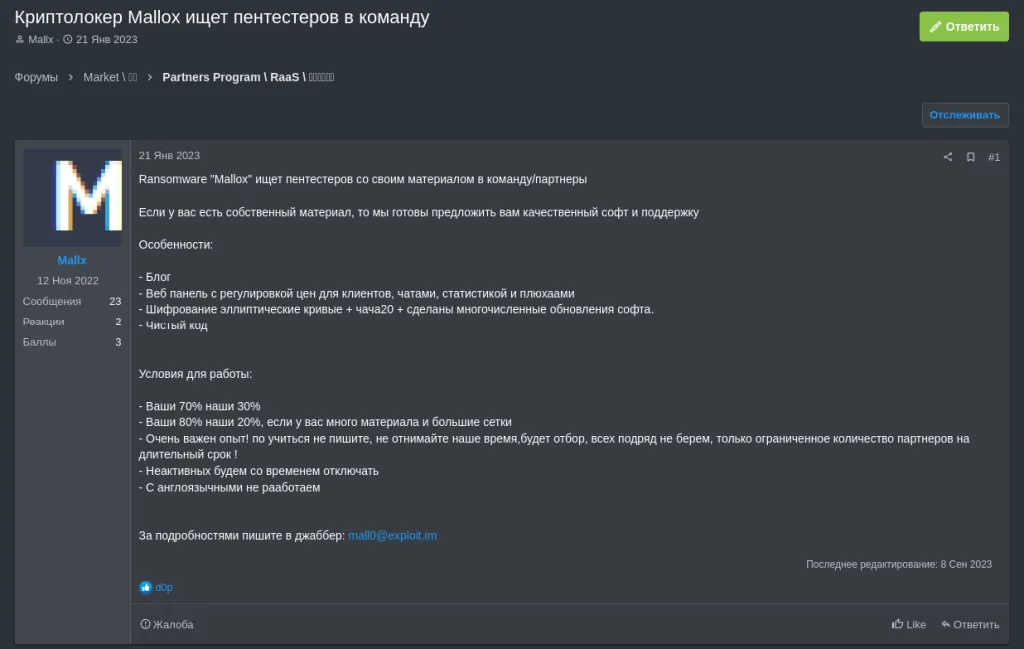Viewport: 1024px width, 649px height.
Task: Open the post number #1 permalink
Action: pos(993,157)
